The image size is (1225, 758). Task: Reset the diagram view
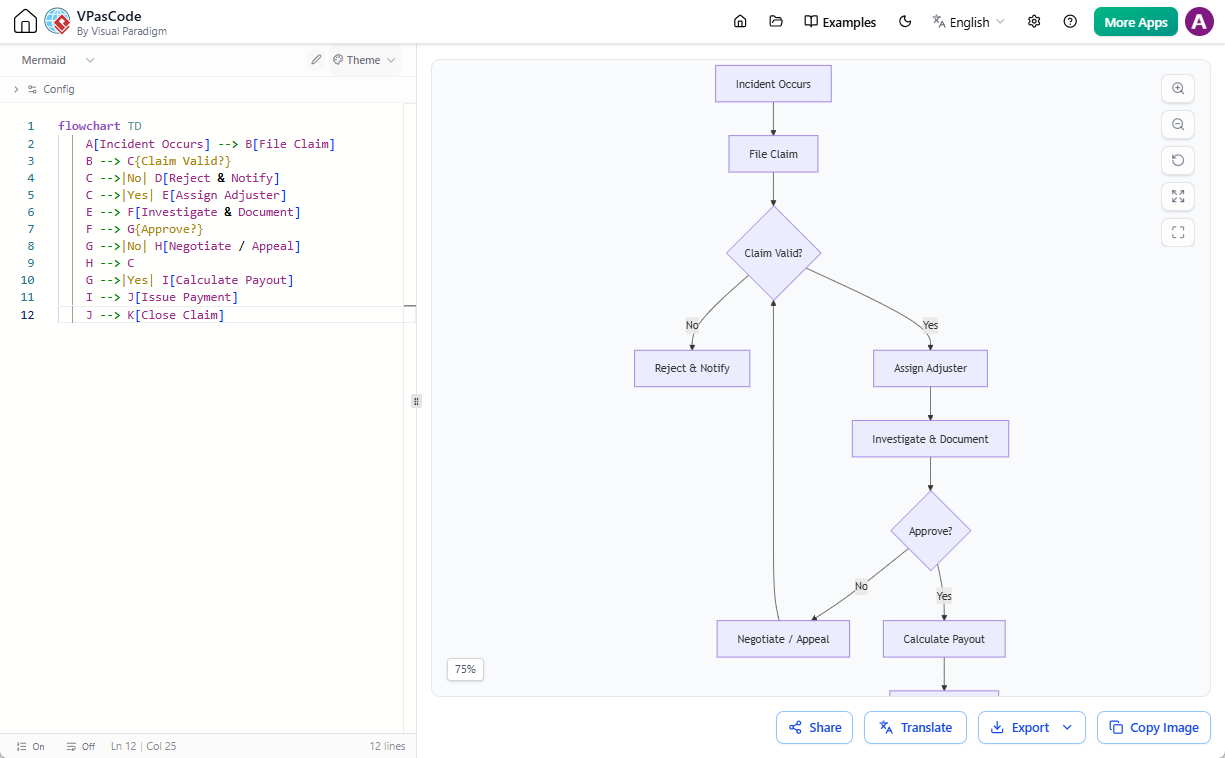point(1178,160)
